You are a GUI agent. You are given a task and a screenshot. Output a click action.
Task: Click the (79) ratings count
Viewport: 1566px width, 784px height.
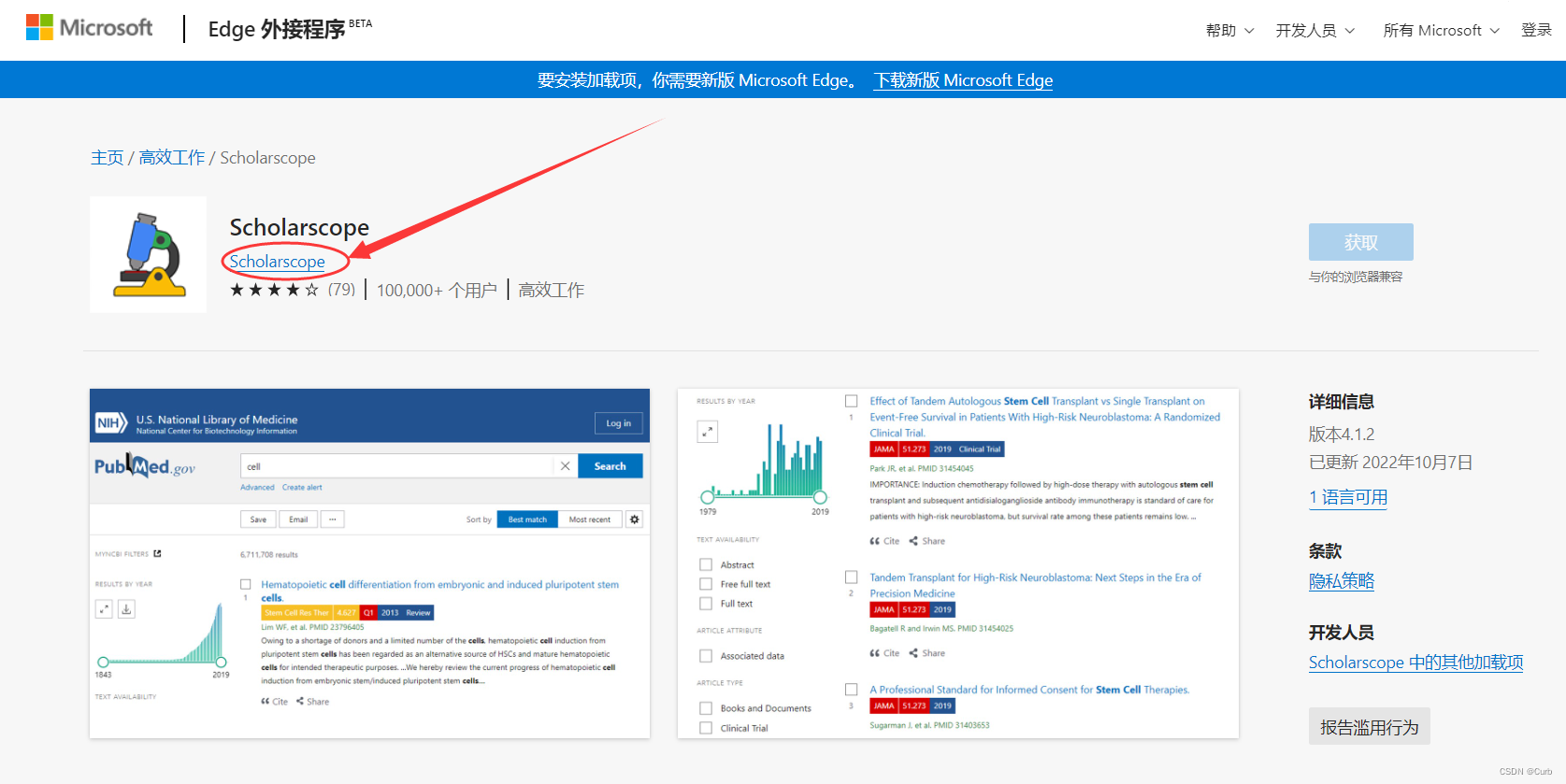pos(341,291)
